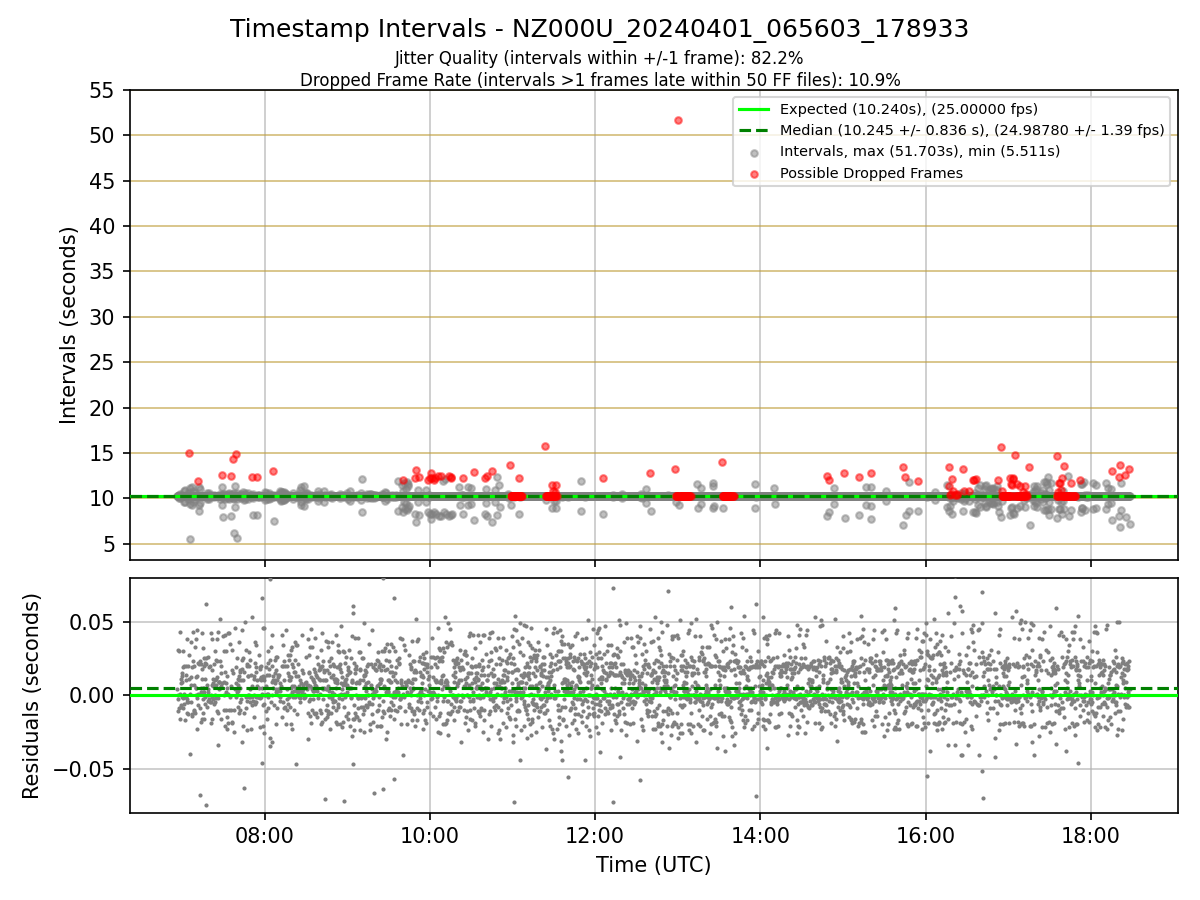Click the 'Residuals (seconds)' y-axis label
Image resolution: width=1200 pixels, height=900 pixels.
[32, 696]
